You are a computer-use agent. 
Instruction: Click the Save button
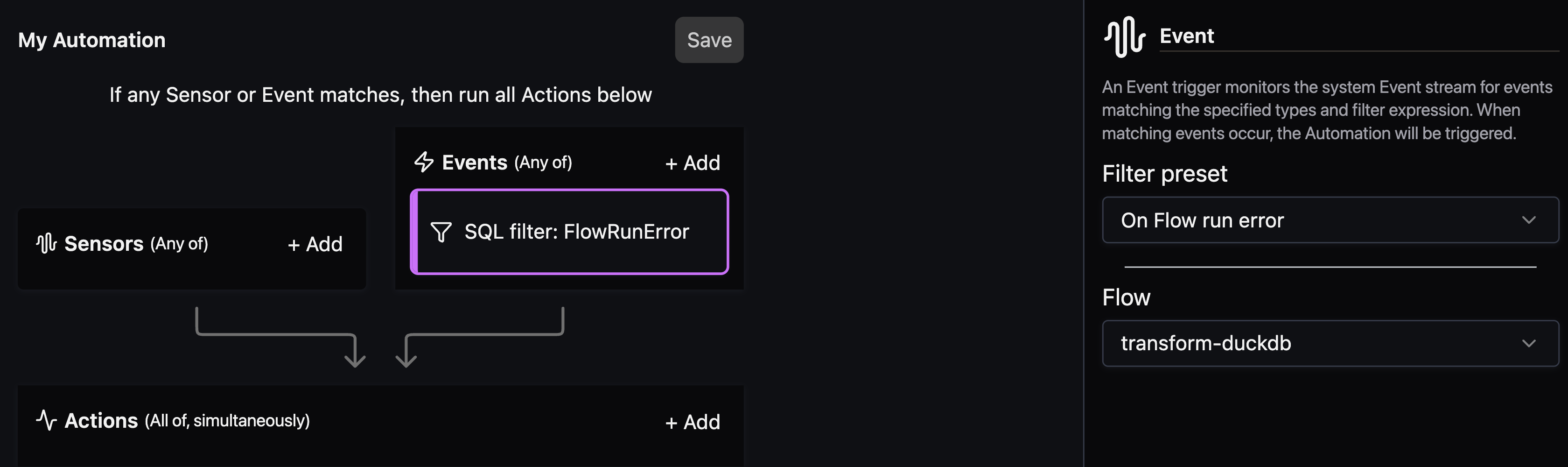pyautogui.click(x=708, y=40)
